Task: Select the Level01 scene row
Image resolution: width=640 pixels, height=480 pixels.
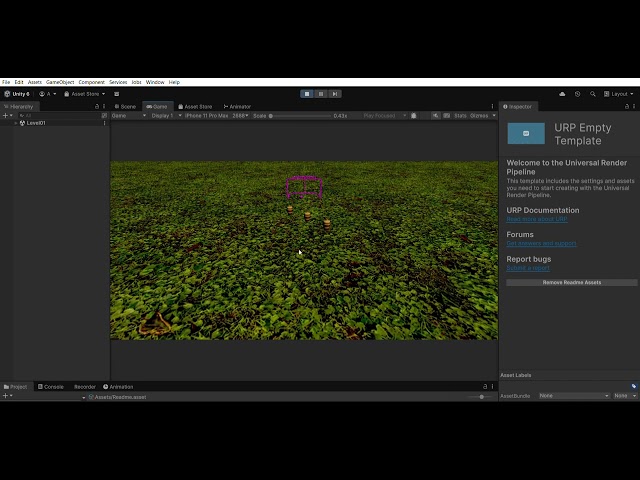Action: (55, 123)
